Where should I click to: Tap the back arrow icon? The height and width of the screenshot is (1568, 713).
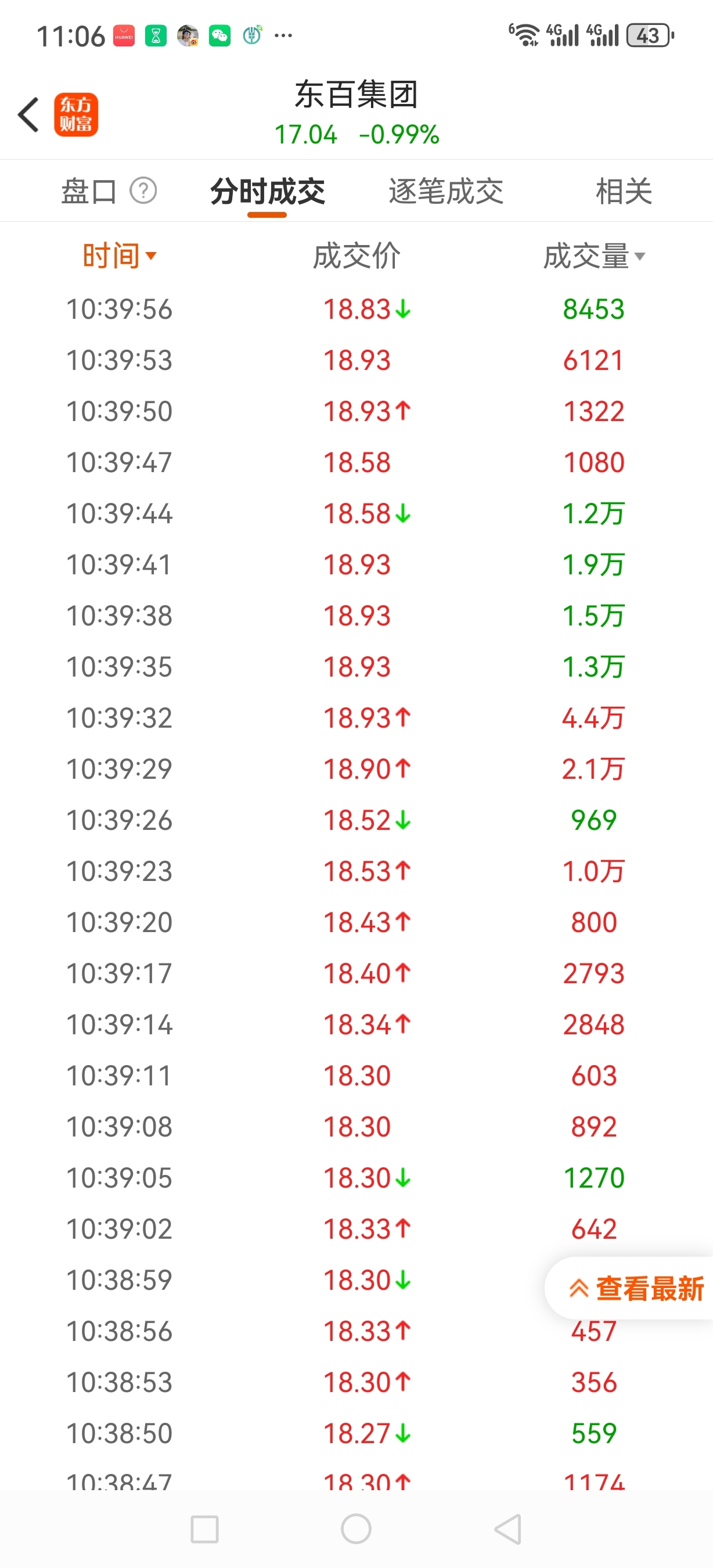pos(28,114)
